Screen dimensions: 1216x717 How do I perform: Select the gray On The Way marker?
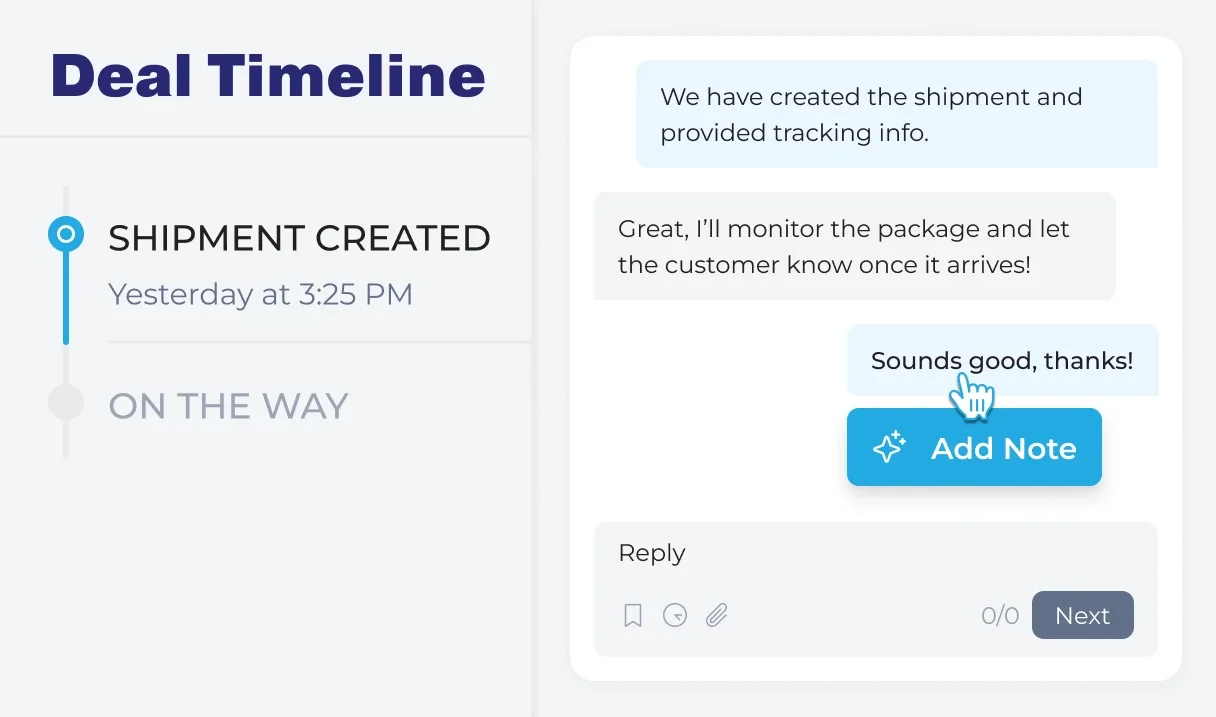(x=66, y=402)
